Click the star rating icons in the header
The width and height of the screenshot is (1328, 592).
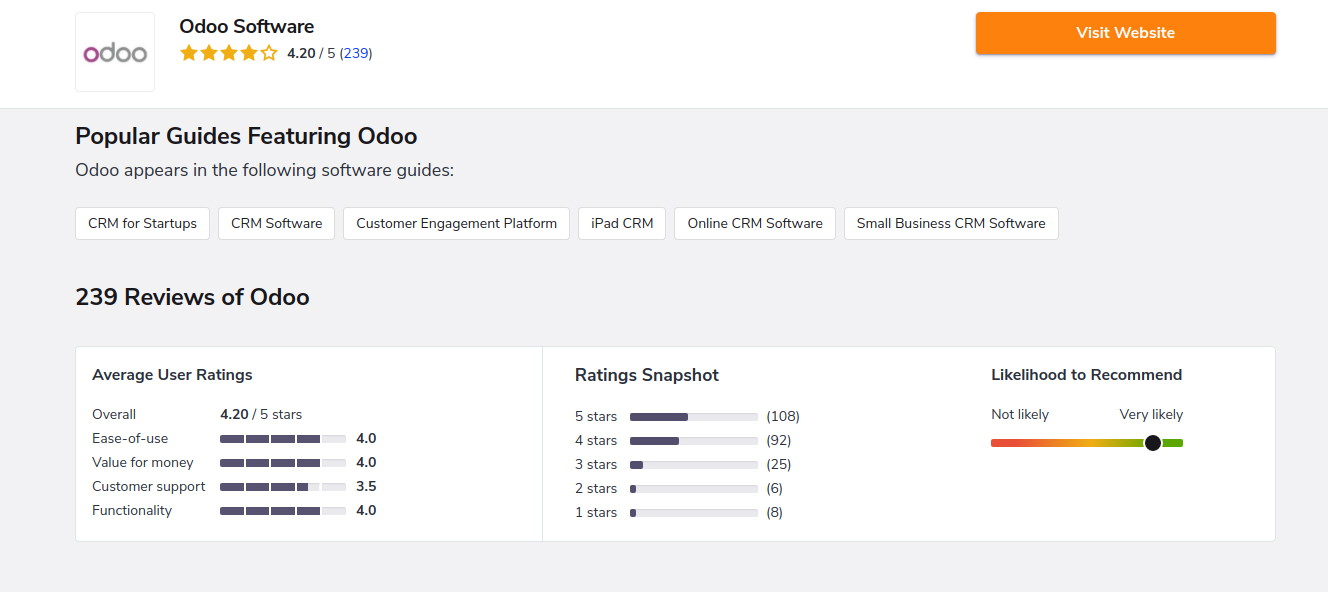pyautogui.click(x=229, y=53)
